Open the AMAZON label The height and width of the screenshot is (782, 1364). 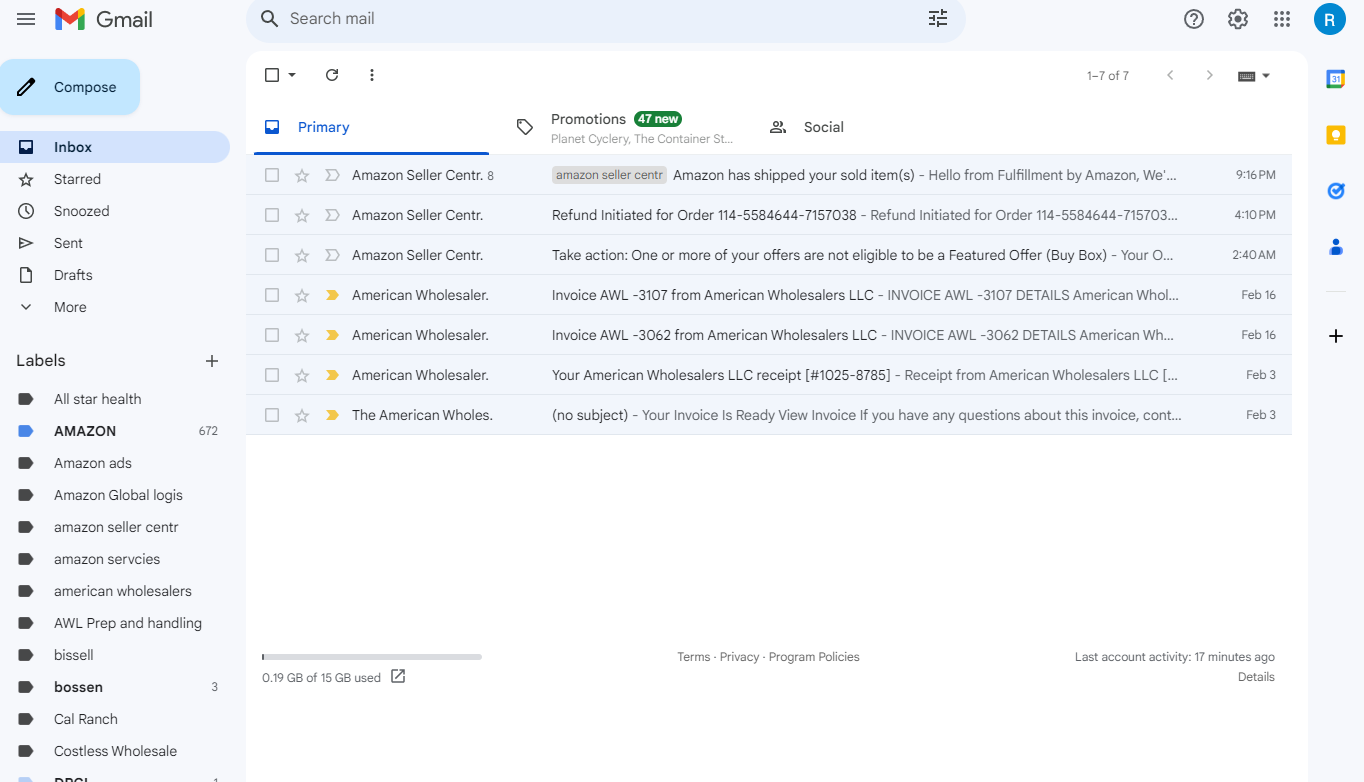click(x=115, y=431)
